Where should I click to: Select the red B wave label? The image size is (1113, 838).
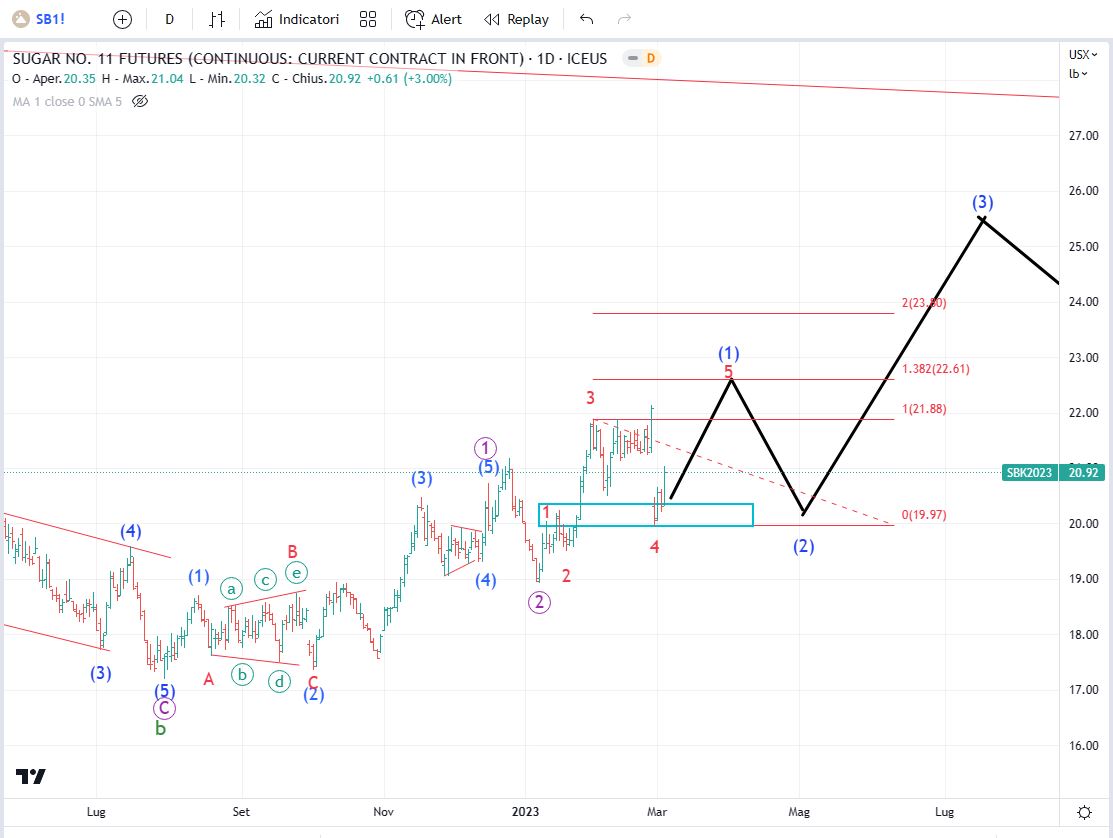click(292, 551)
